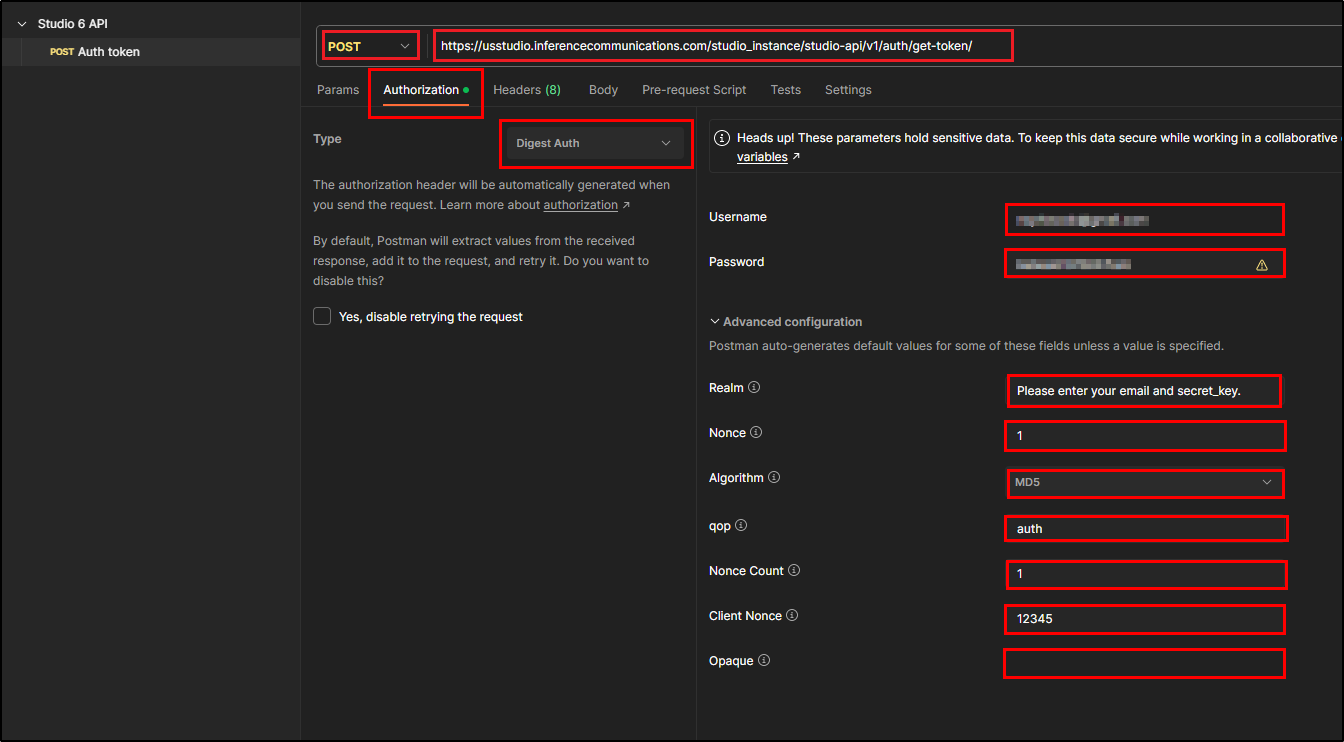The width and height of the screenshot is (1344, 742).
Task: Click the Nonce Count input field
Action: 1145,574
